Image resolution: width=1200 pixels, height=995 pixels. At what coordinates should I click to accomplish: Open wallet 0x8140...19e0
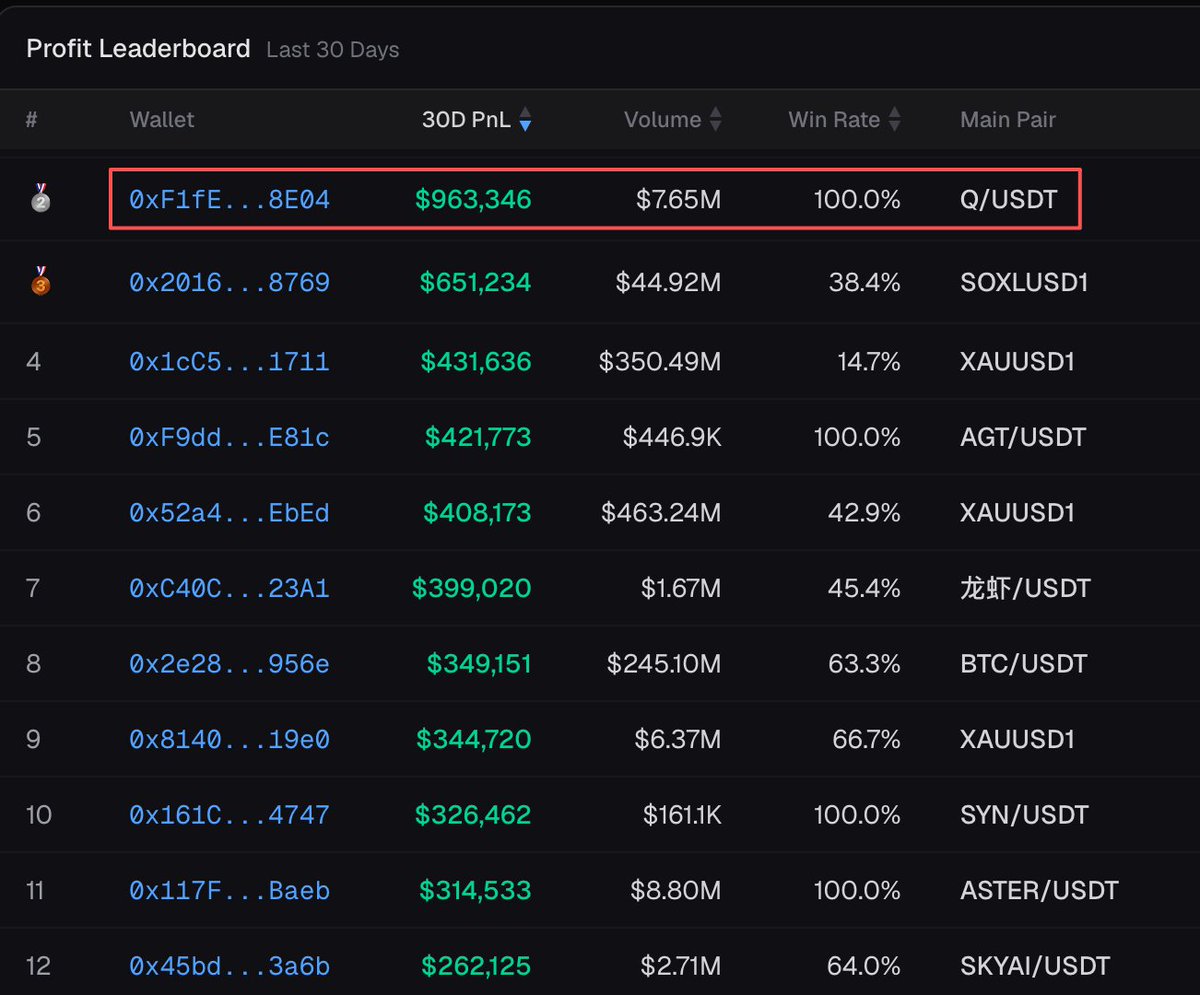tap(229, 740)
